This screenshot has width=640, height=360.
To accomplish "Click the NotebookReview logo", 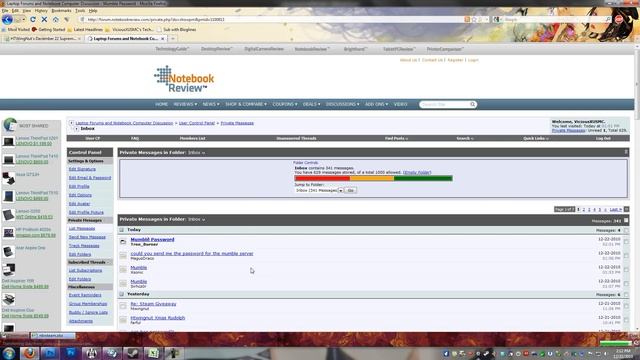I will (184, 79).
